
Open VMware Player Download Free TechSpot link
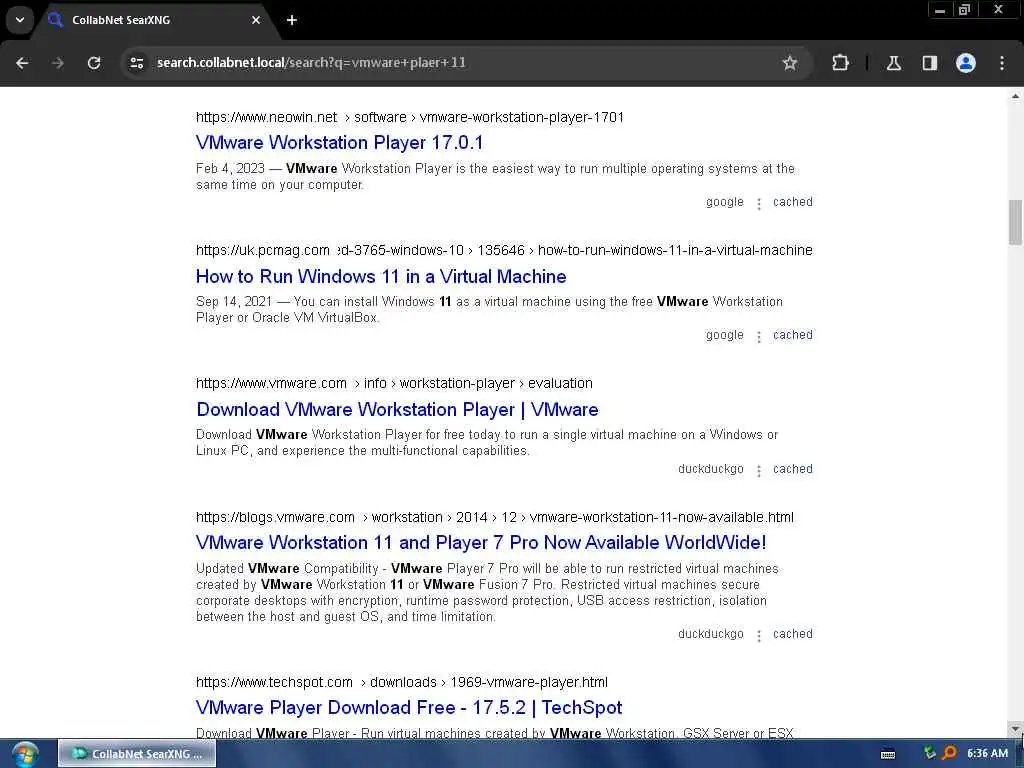(409, 707)
